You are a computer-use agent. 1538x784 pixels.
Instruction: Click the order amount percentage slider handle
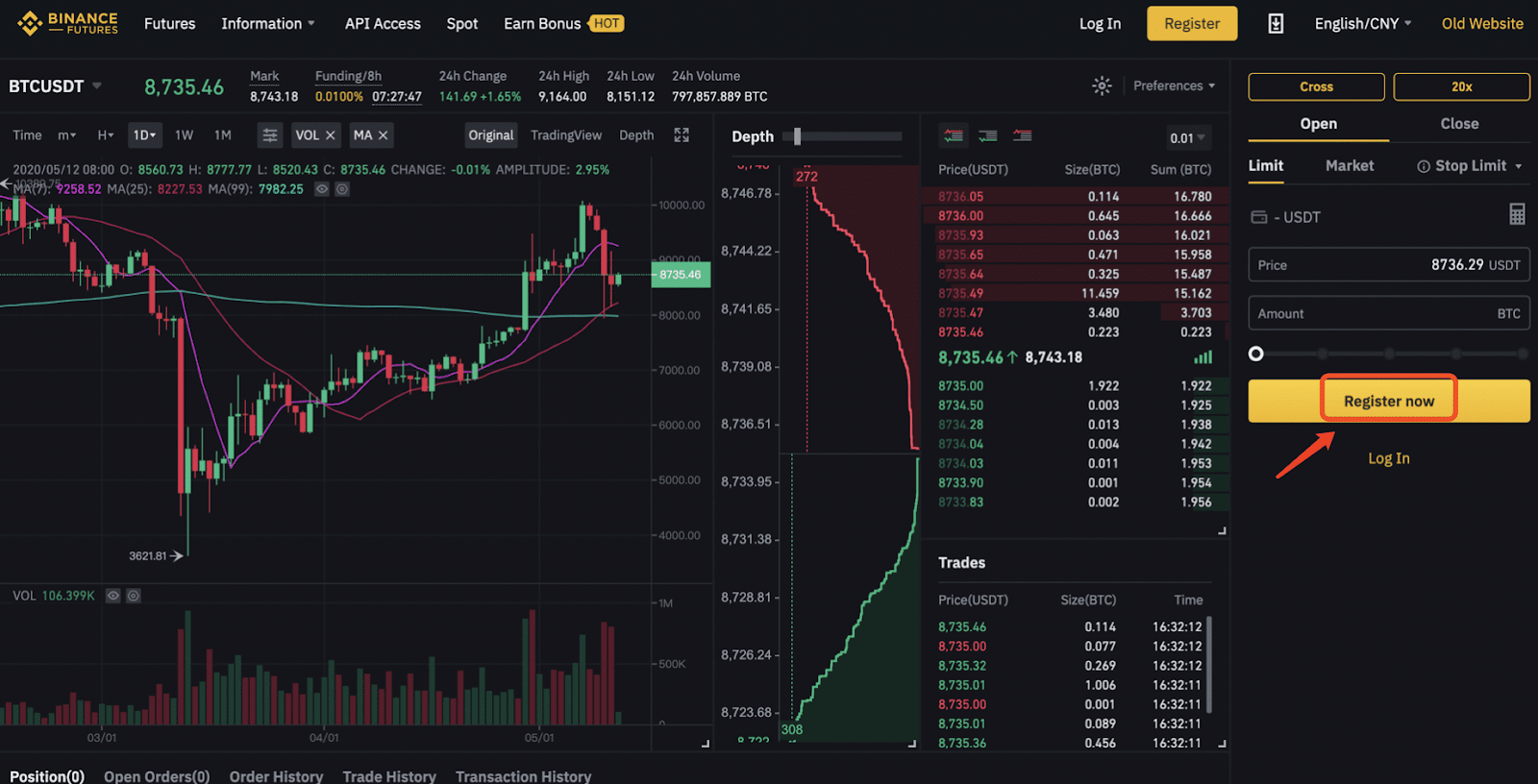coord(1255,354)
